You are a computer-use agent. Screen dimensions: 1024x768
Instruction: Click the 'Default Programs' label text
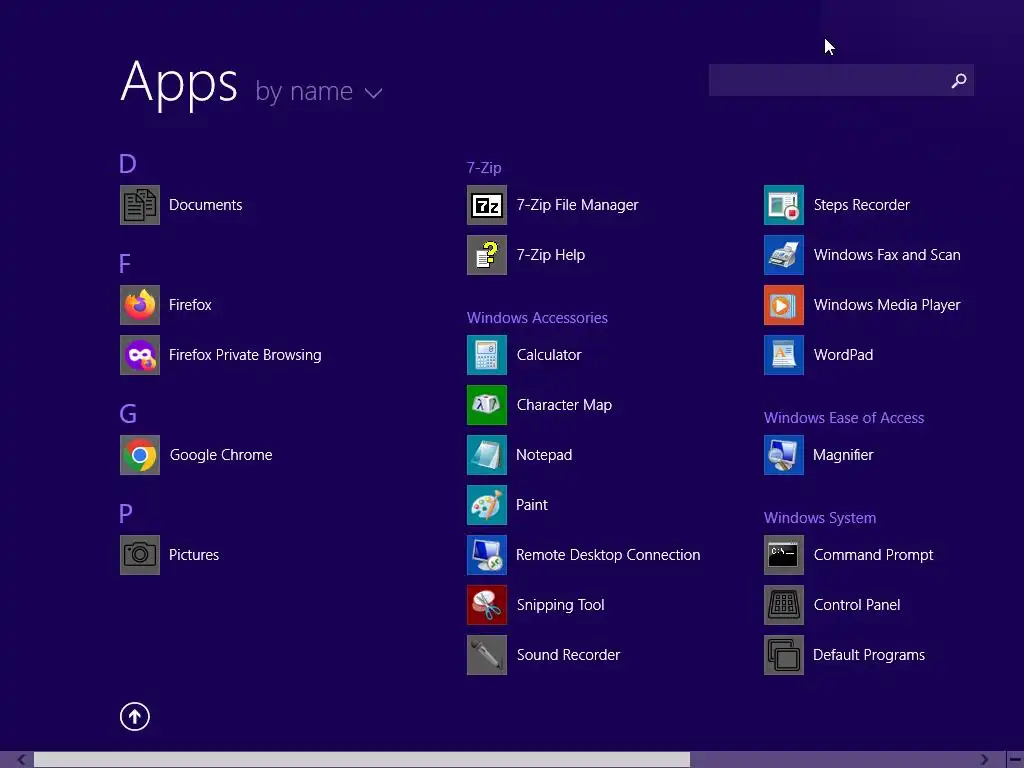(x=869, y=655)
